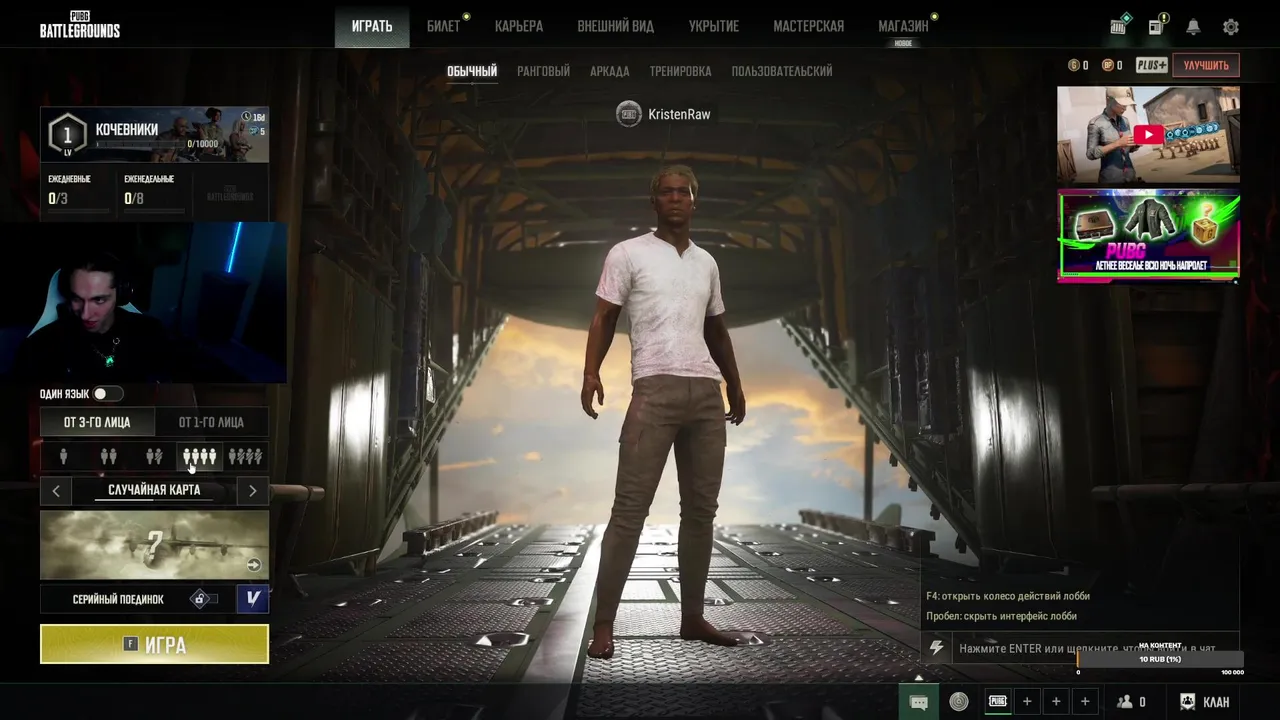The height and width of the screenshot is (720, 1280).
Task: Open the БИЛЕТ tab
Action: click(443, 26)
